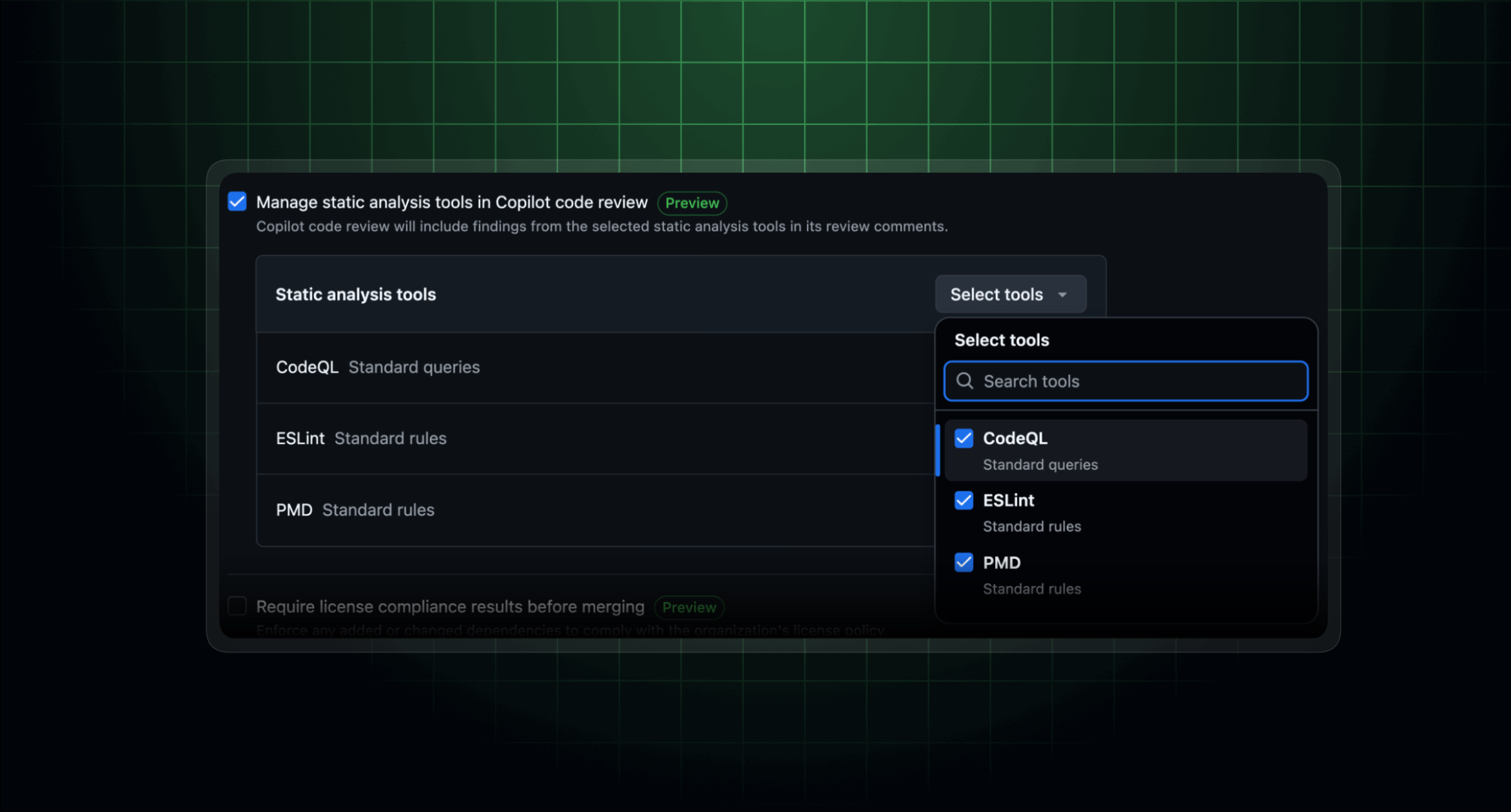The height and width of the screenshot is (812, 1511).
Task: Click the blue checkmark icon beside PMD
Action: tap(964, 562)
